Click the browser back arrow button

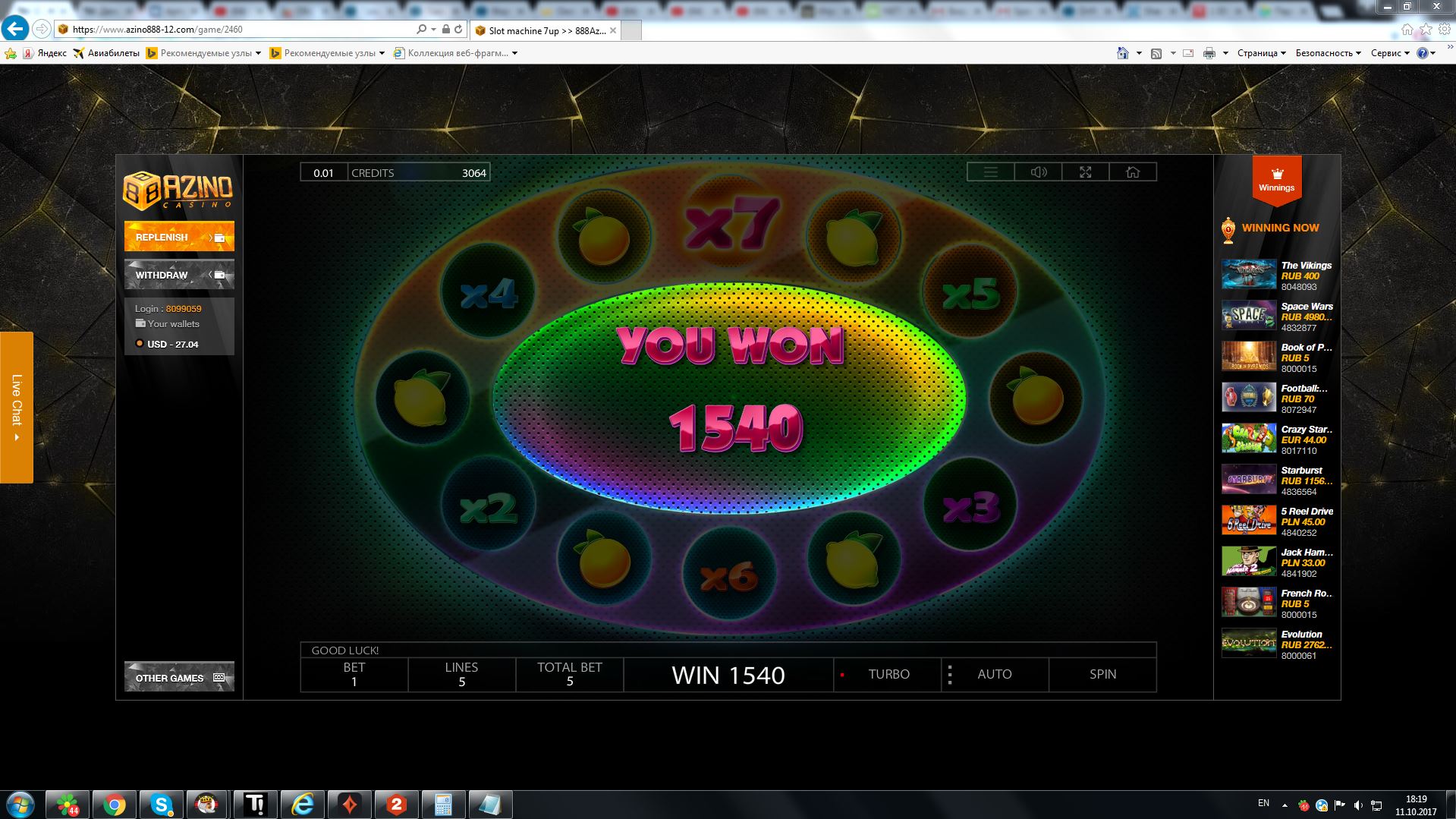15,30
